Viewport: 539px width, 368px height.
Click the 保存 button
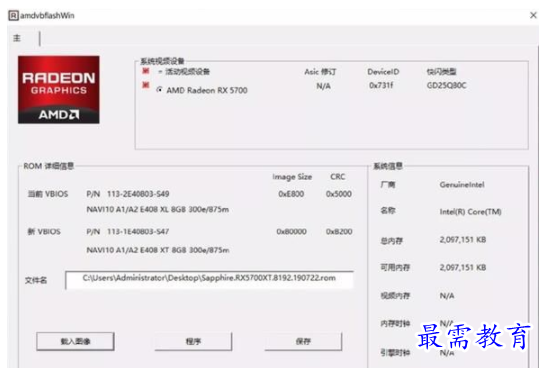coord(303,341)
